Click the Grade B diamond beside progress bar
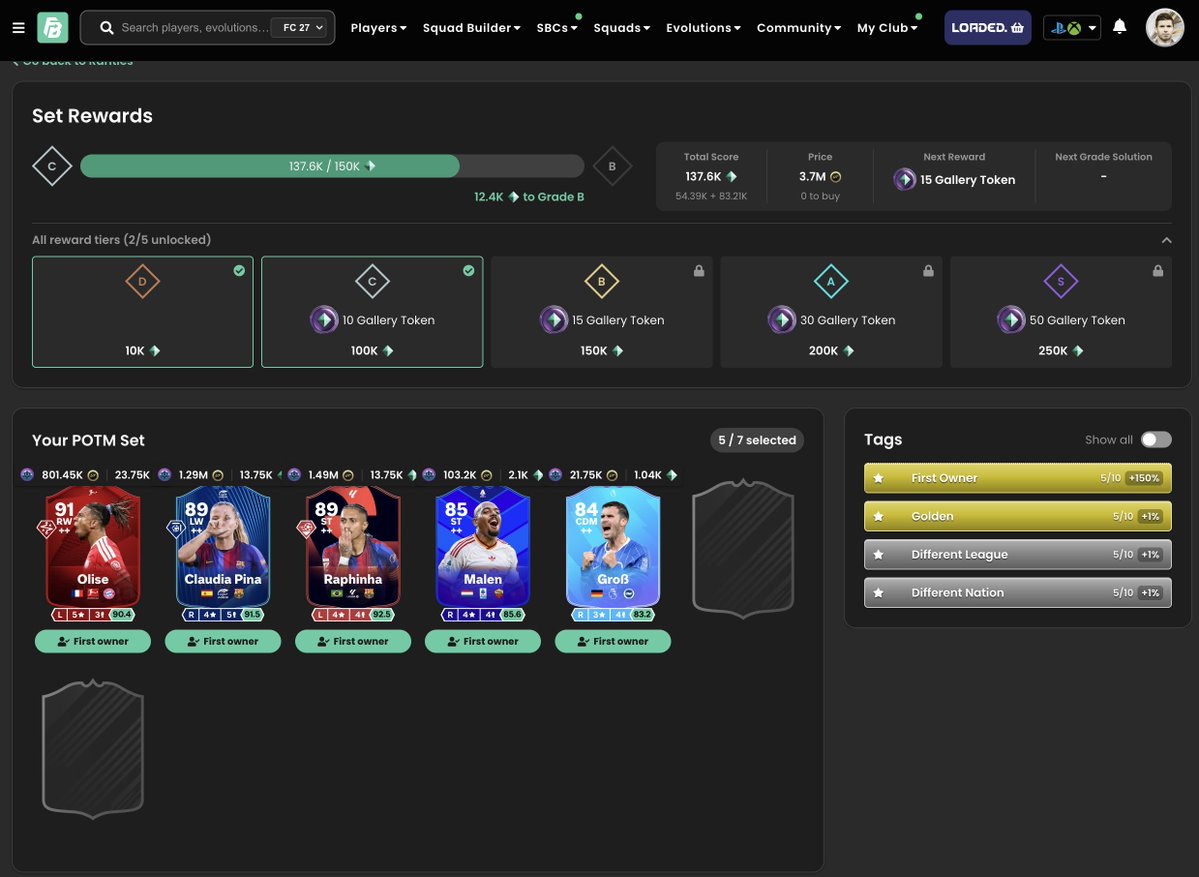Viewport: 1199px width, 877px height. 612,166
